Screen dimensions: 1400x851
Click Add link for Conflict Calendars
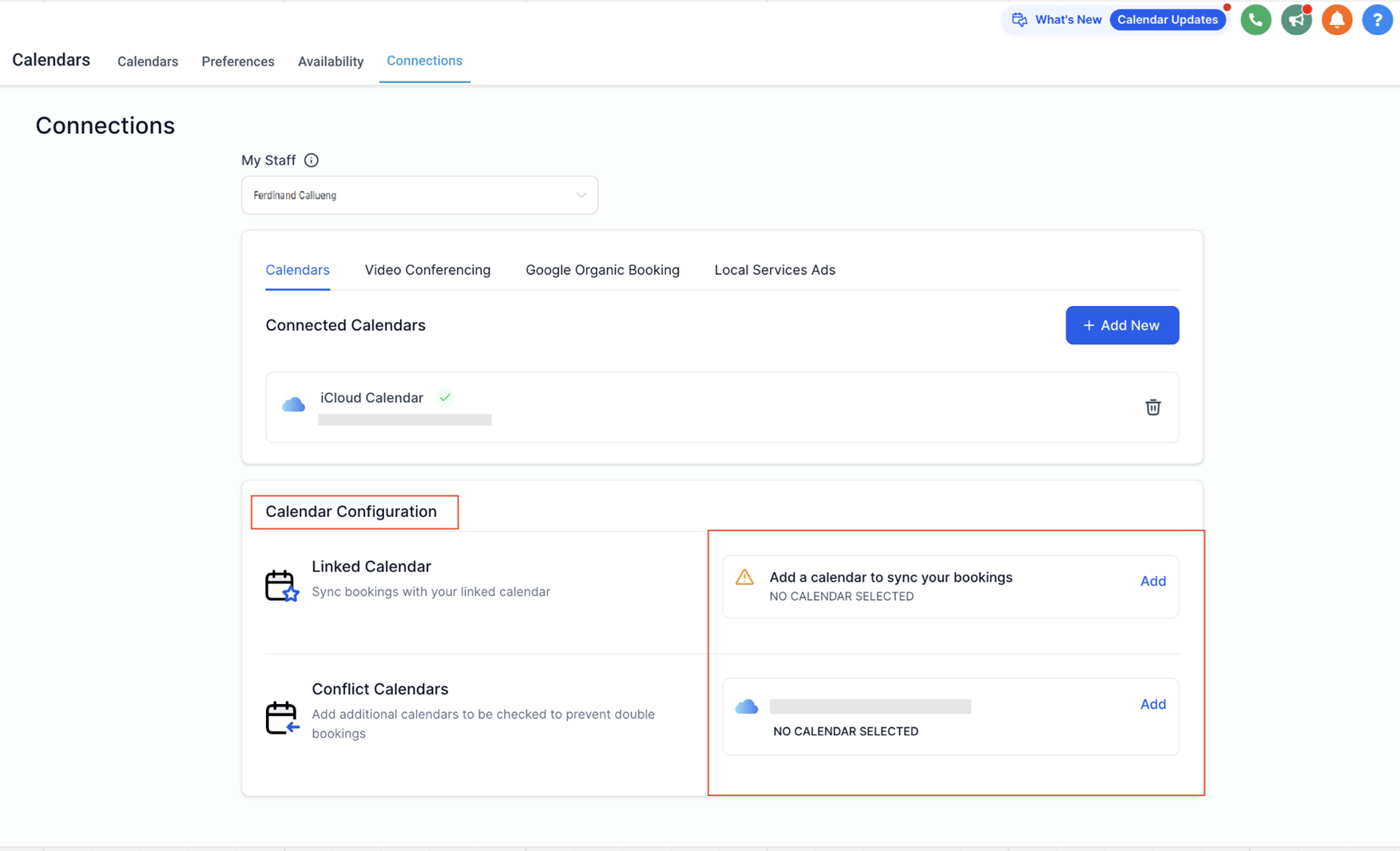[x=1152, y=704]
